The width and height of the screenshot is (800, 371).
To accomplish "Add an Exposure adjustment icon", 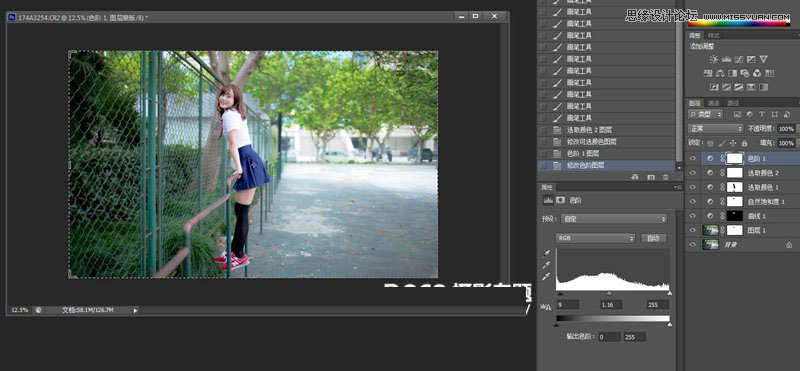I will click(x=751, y=60).
